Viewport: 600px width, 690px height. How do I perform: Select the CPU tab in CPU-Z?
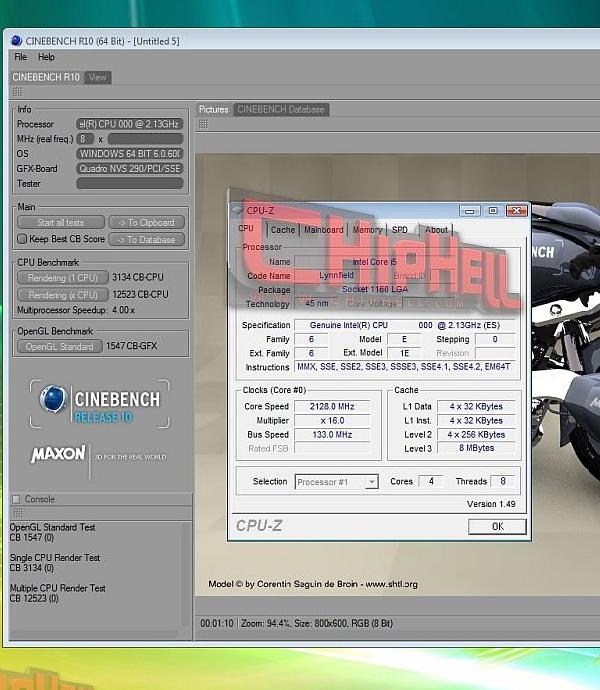(246, 228)
